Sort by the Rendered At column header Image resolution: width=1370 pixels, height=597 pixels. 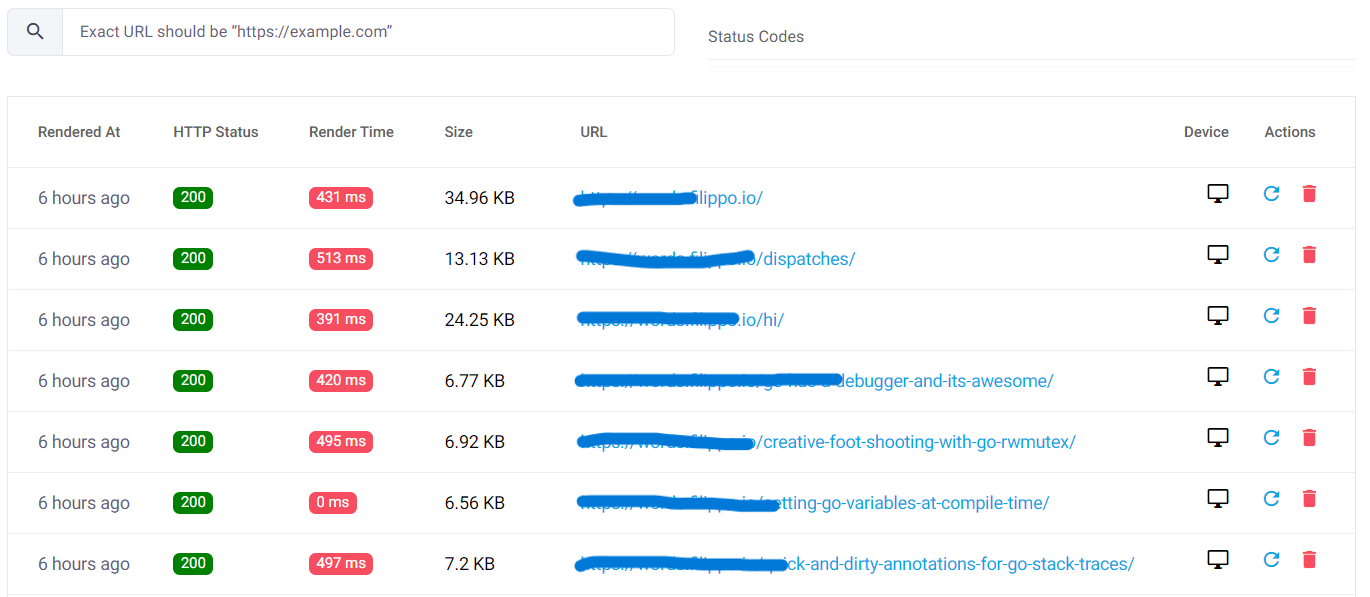click(x=79, y=132)
